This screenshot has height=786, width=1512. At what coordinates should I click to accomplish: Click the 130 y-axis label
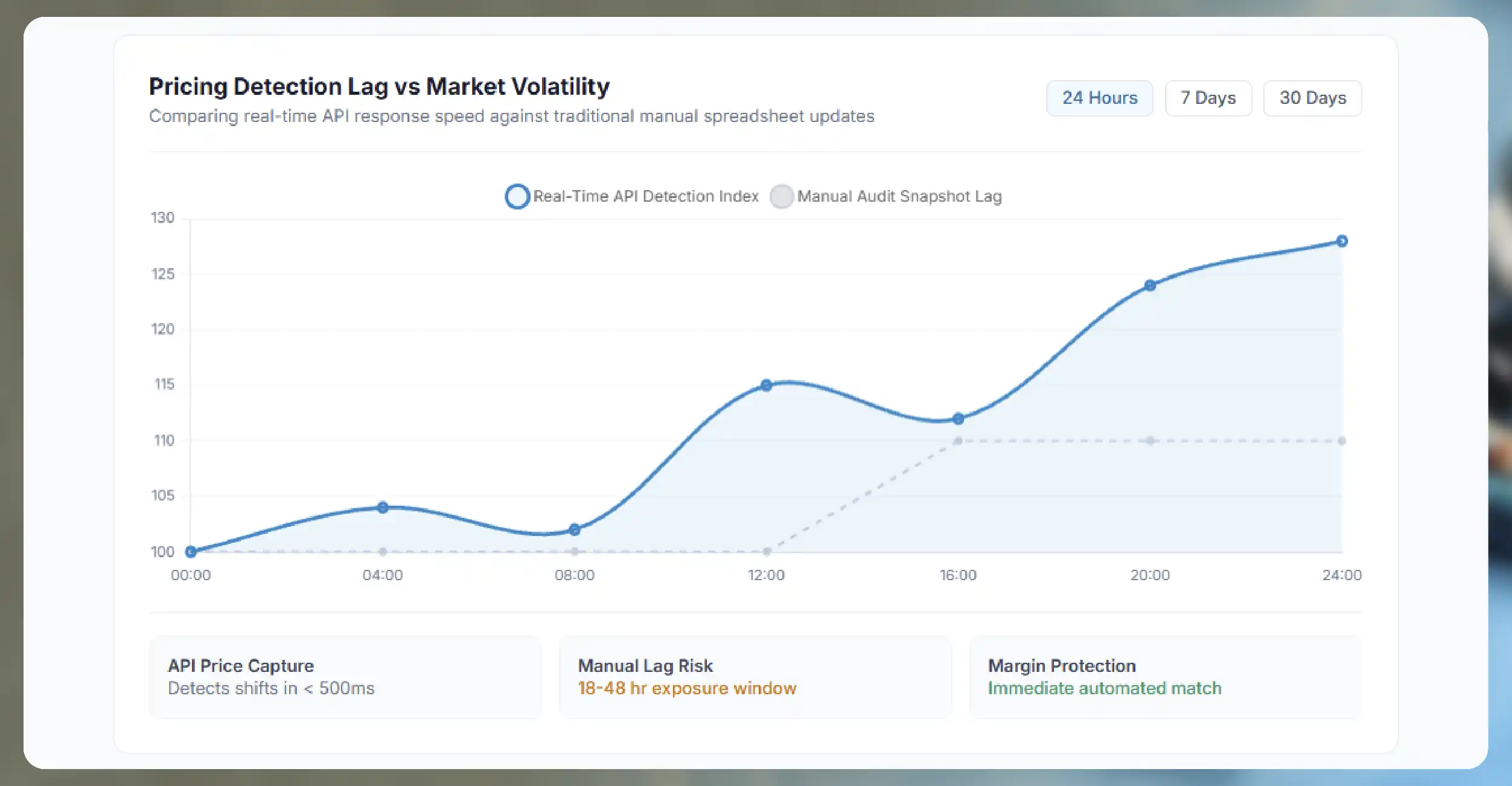(x=162, y=217)
